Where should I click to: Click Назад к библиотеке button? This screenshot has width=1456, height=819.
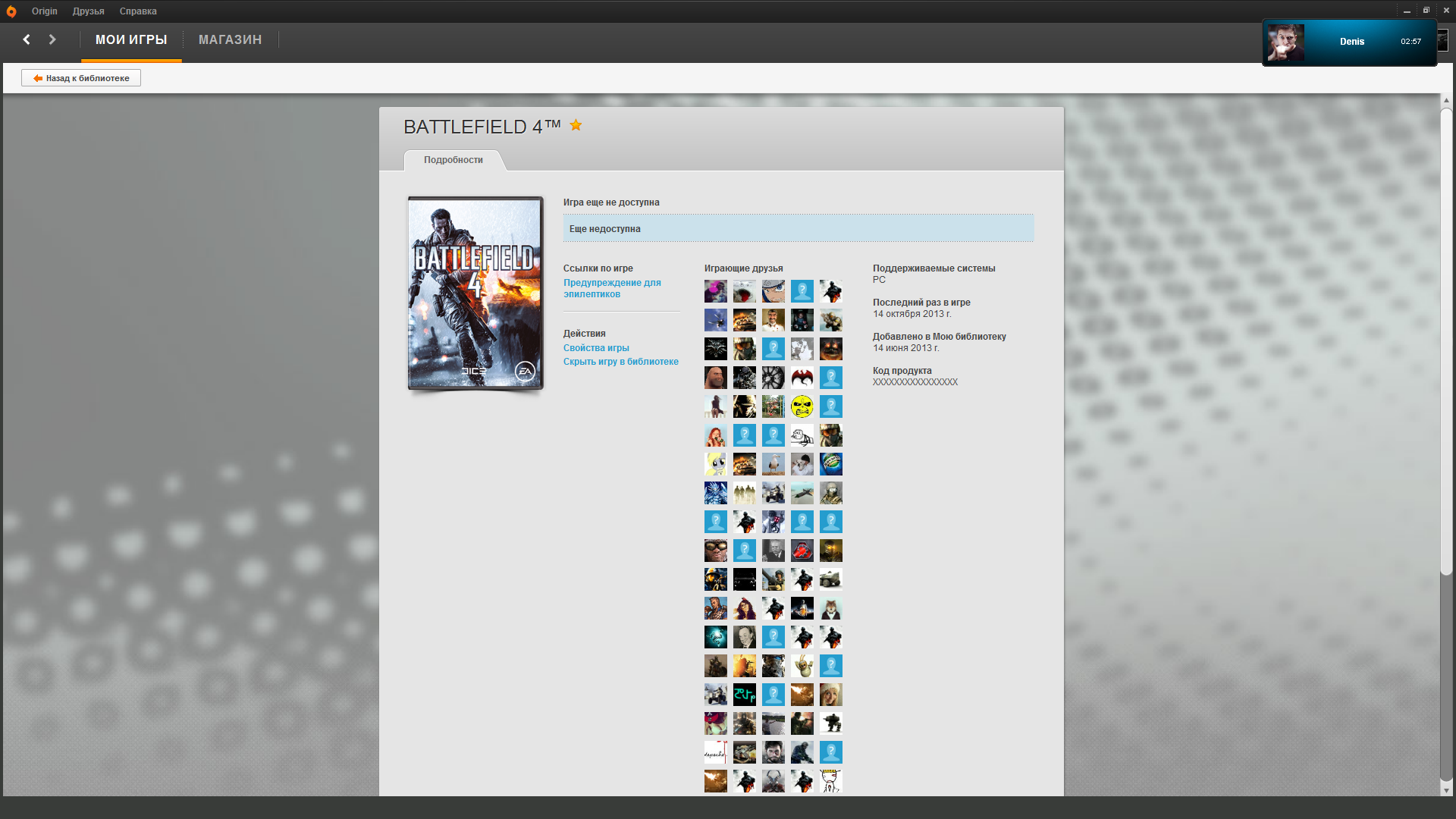[x=81, y=78]
